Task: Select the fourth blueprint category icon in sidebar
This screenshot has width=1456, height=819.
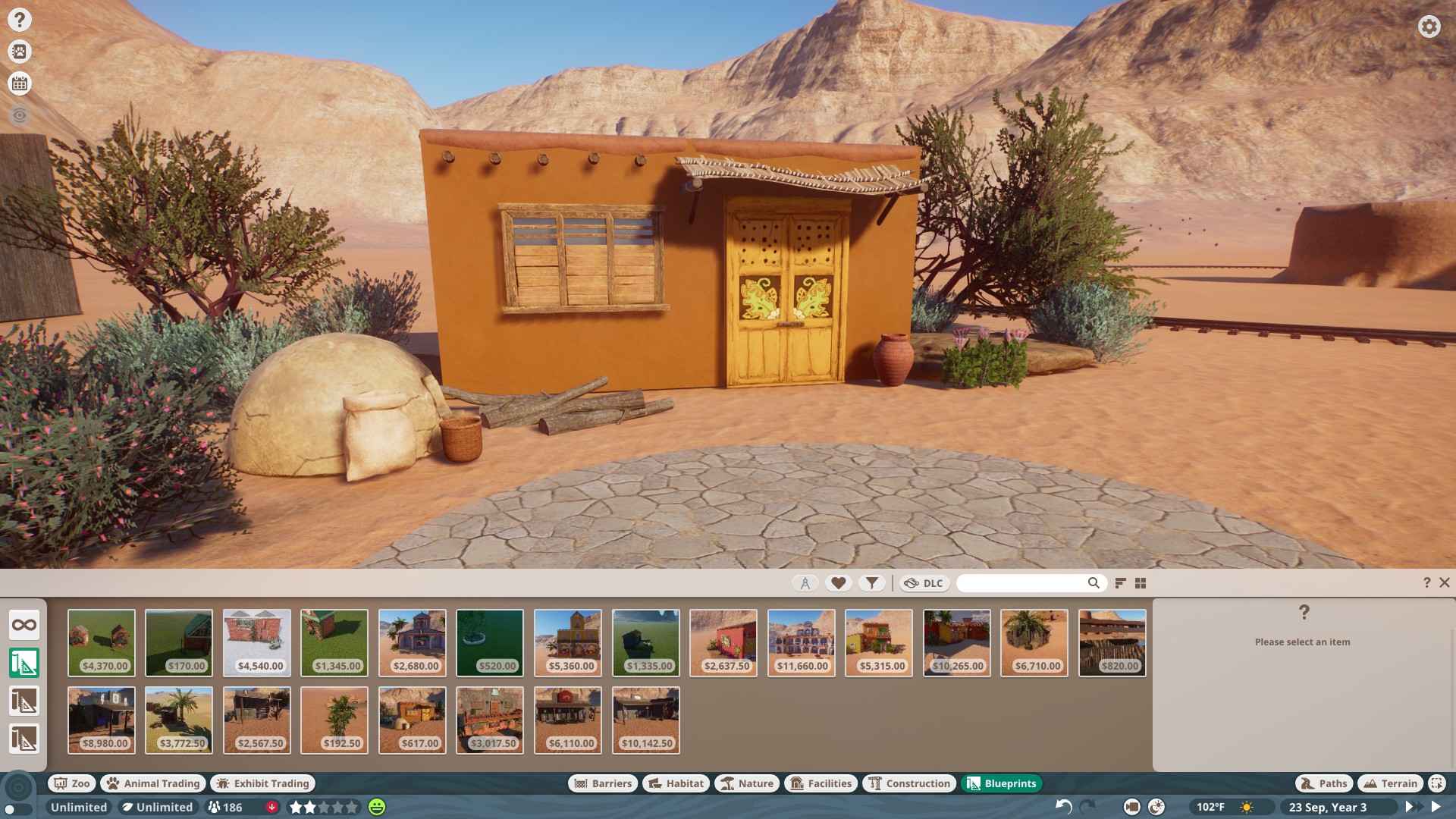Action: 24,739
